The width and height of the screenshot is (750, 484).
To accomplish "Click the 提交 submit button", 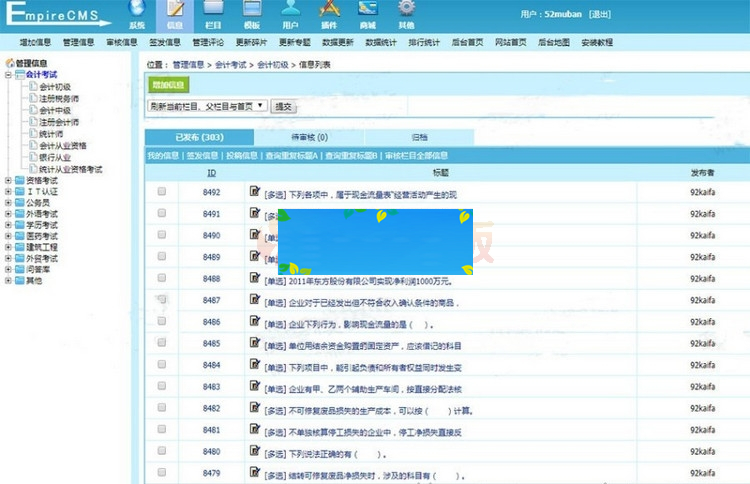I will tap(283, 105).
